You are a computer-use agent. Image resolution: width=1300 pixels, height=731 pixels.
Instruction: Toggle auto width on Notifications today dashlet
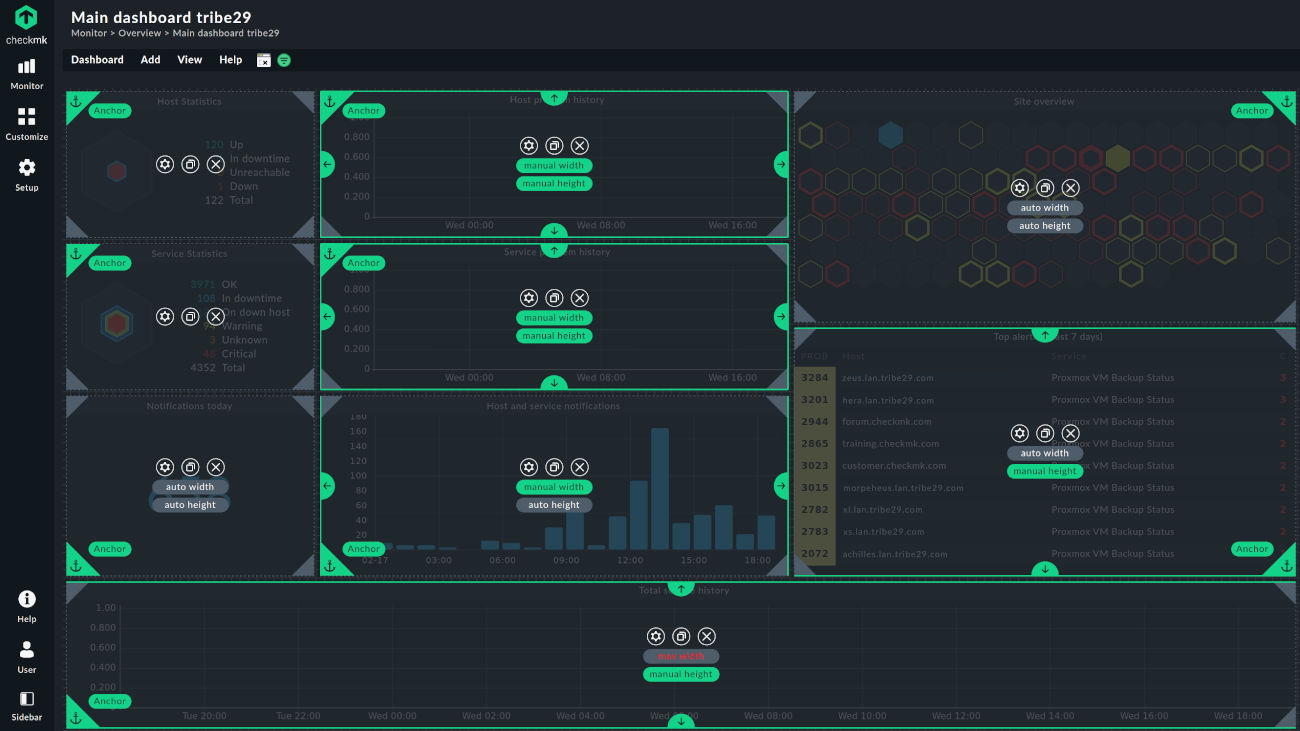(190, 487)
